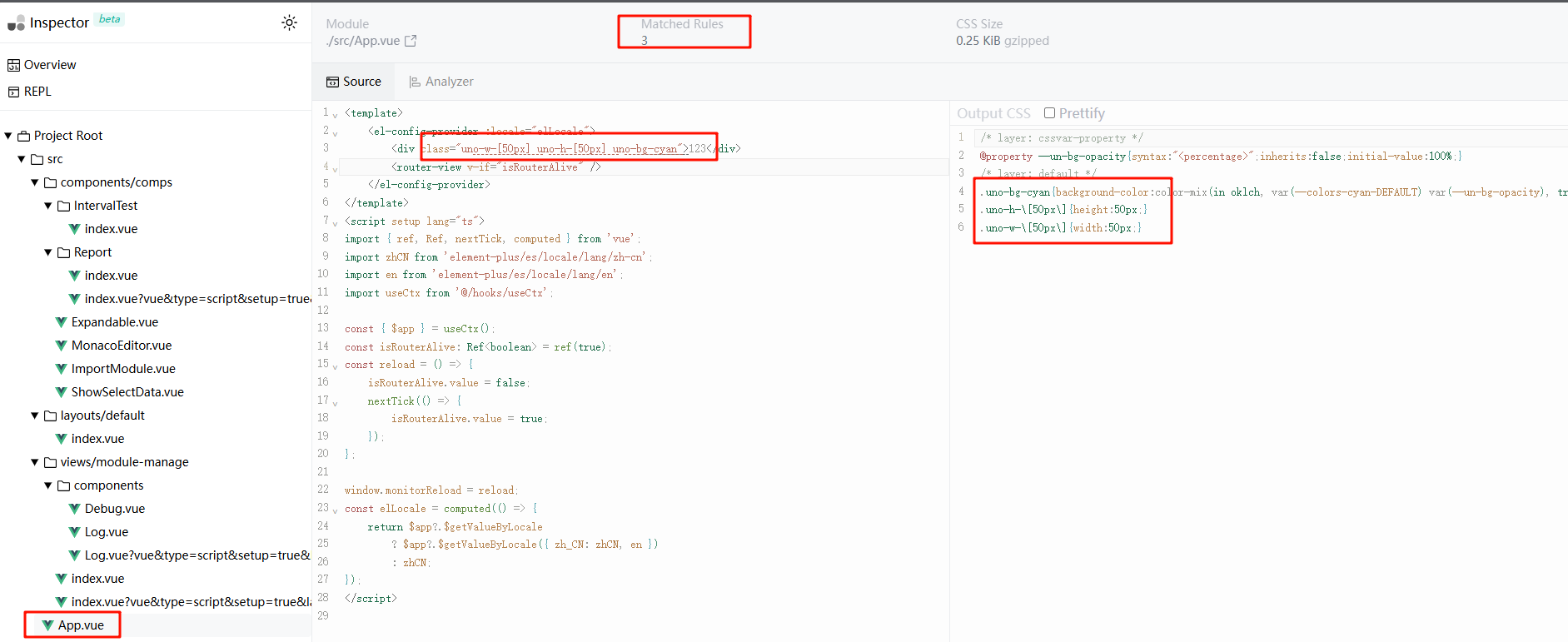
Task: Collapse the components folder arrow under views/module-manage
Action: click(48, 485)
